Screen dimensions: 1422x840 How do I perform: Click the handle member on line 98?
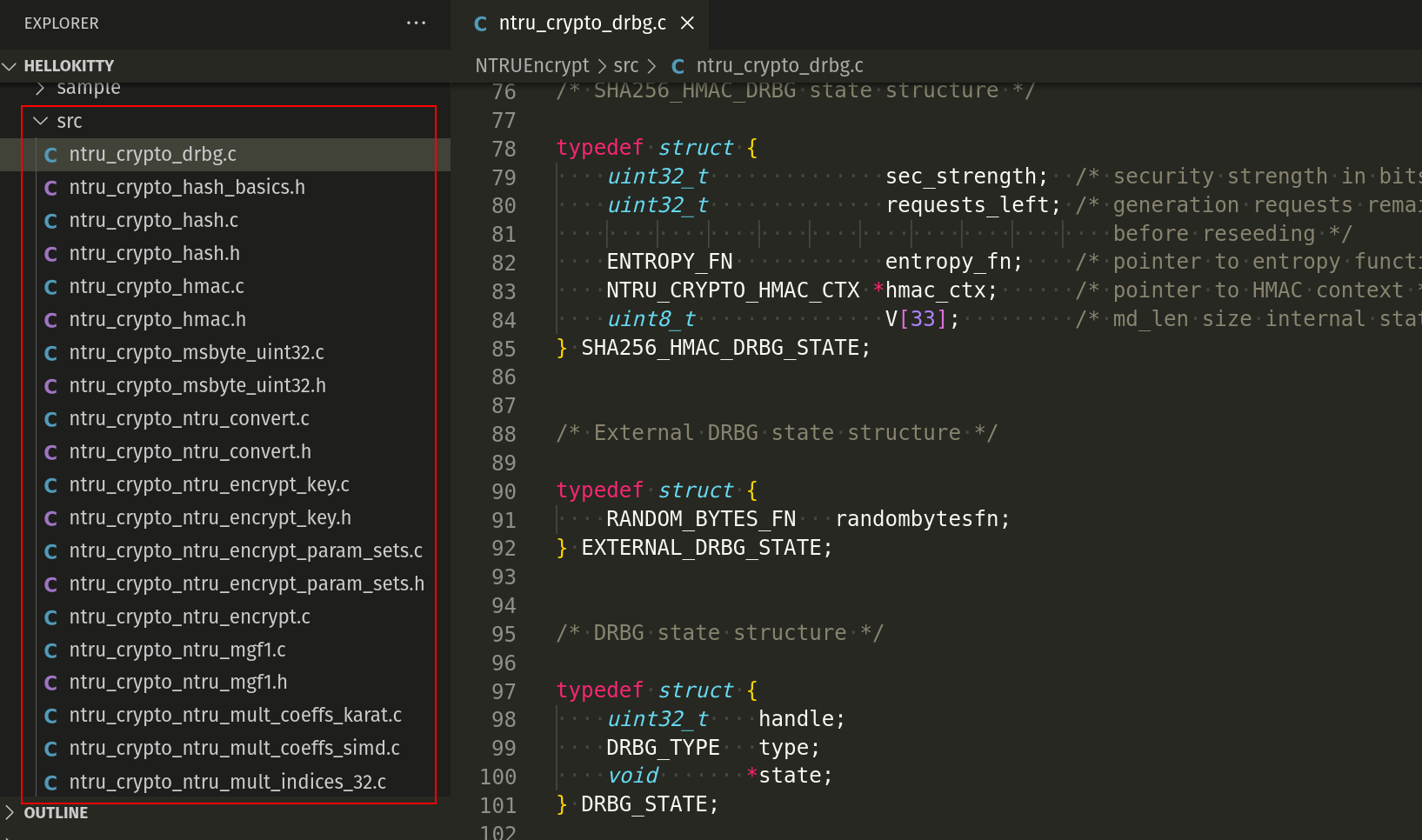tap(796, 719)
